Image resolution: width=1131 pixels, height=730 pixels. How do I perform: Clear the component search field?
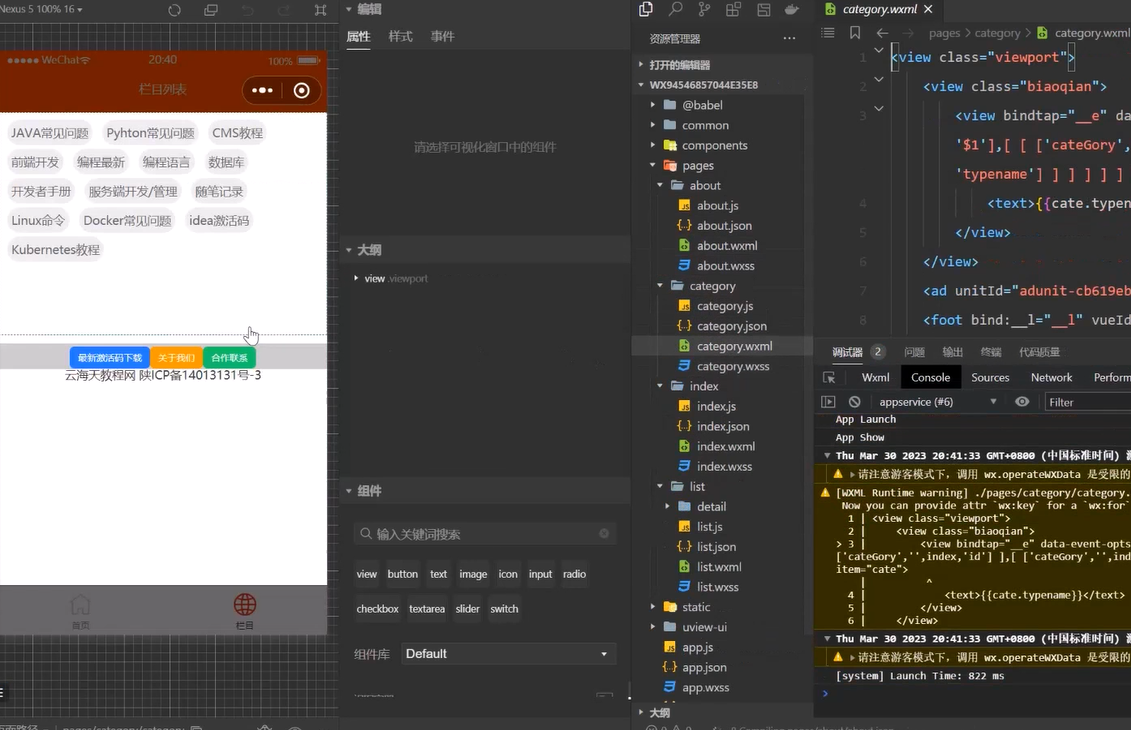[604, 534]
